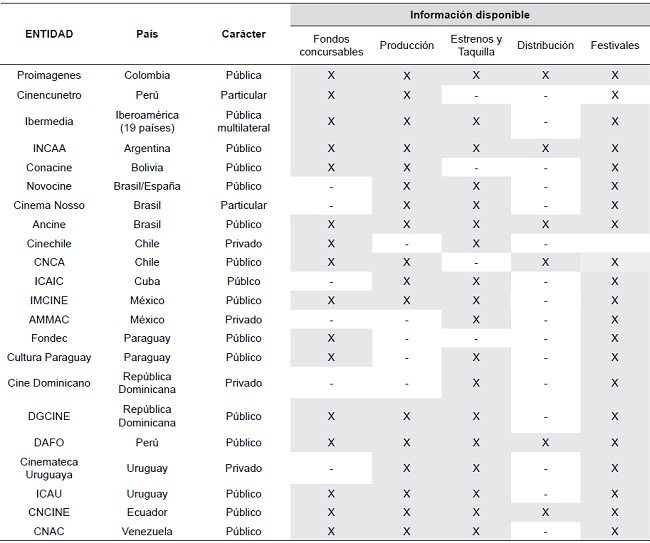Screen dimensions: 650x543
Task: Click the Proimagenes entity cell
Action: 49,75
